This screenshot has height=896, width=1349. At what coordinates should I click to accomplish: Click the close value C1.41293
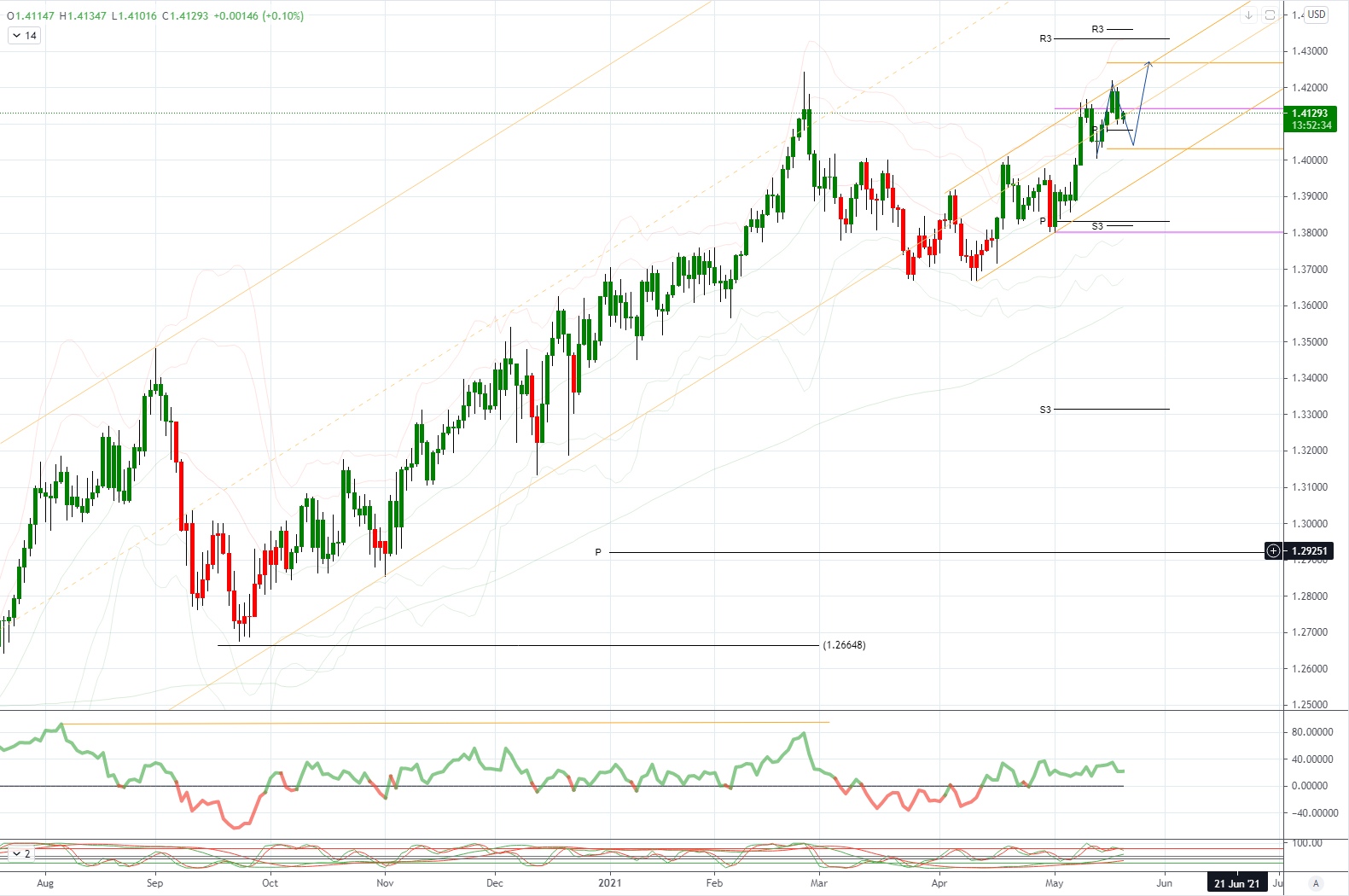pyautogui.click(x=185, y=16)
